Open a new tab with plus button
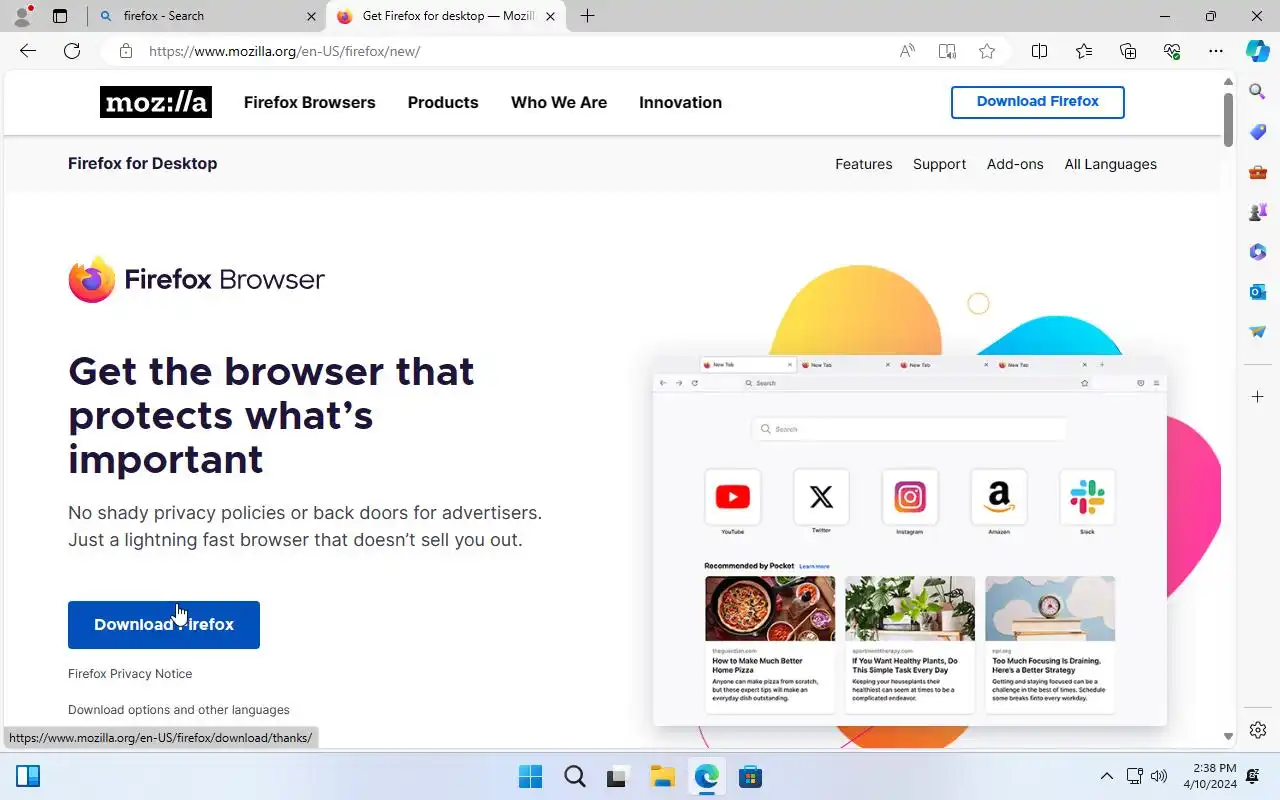The image size is (1280, 800). click(588, 16)
